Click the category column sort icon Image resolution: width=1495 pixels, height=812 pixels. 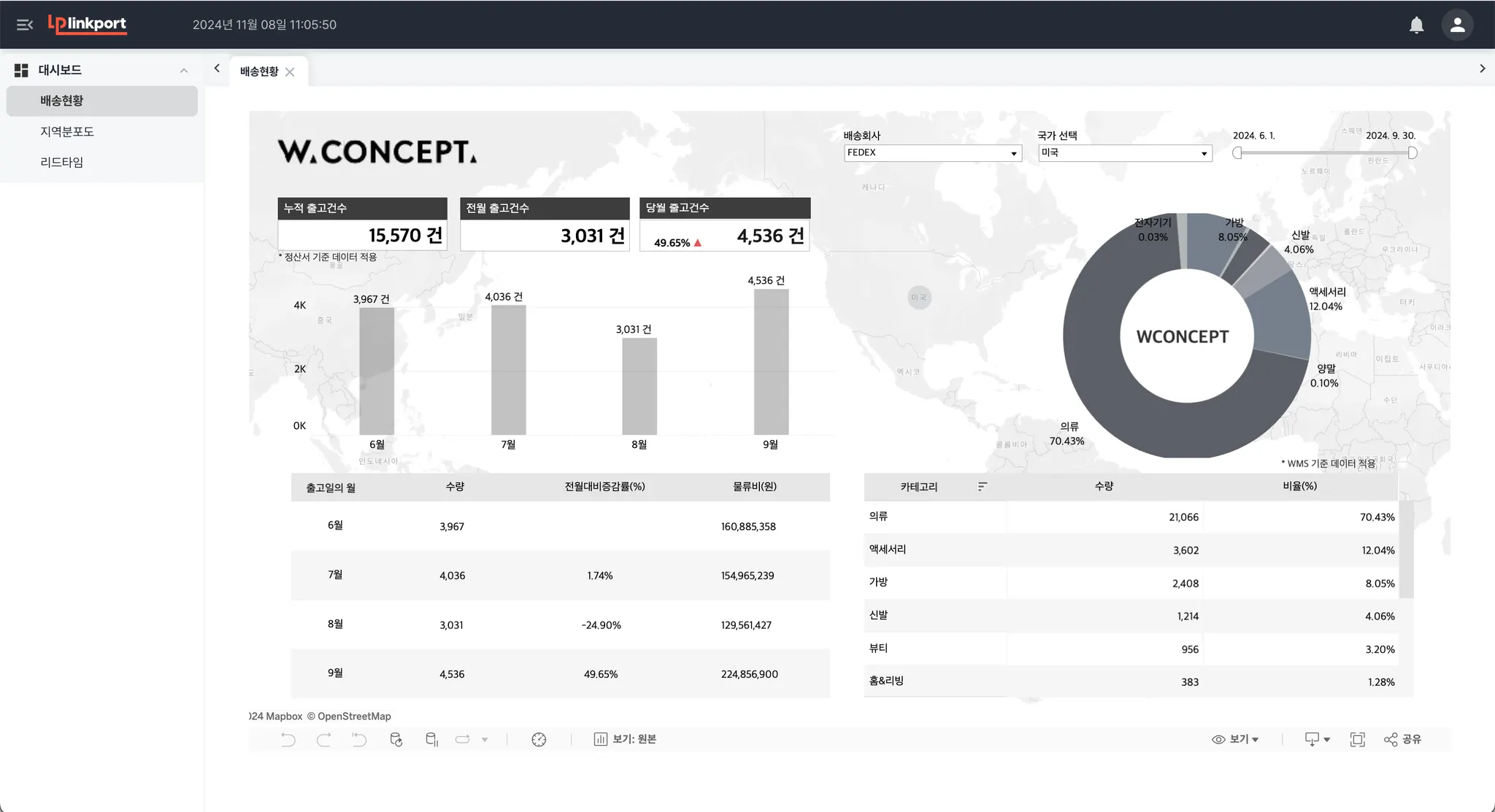click(982, 486)
